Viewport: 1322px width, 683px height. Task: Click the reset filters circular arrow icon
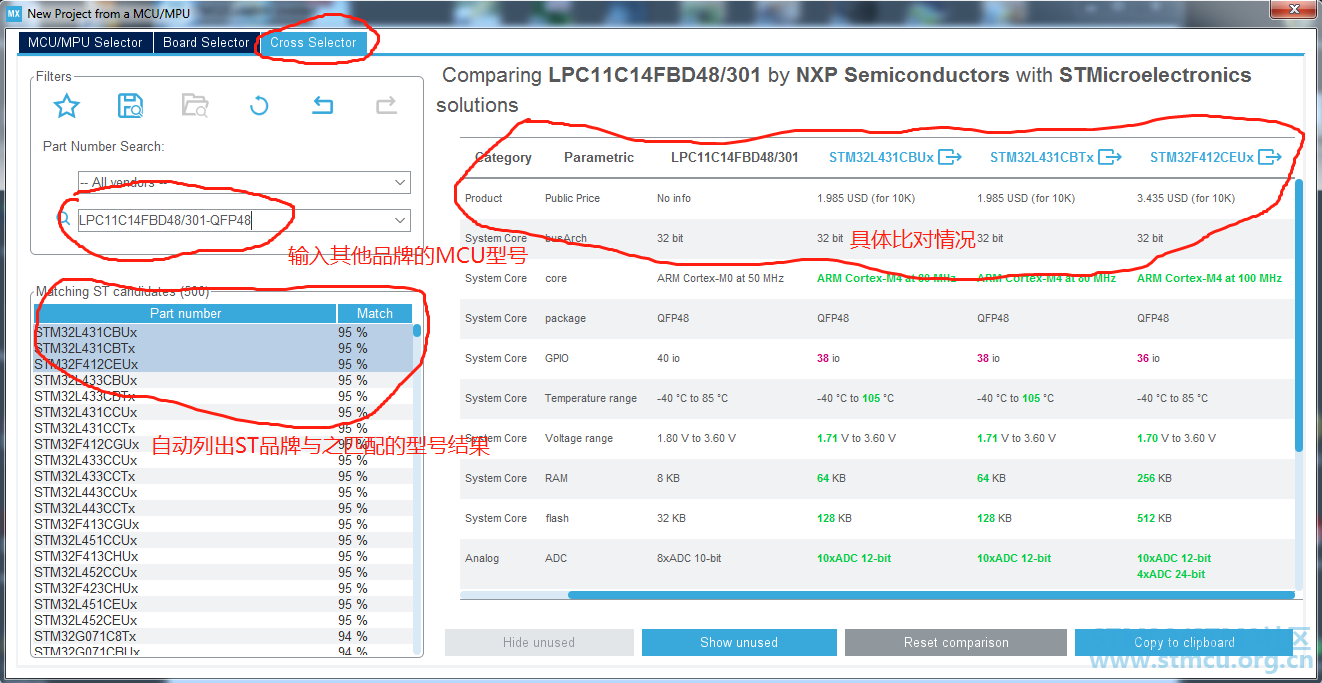click(x=259, y=105)
